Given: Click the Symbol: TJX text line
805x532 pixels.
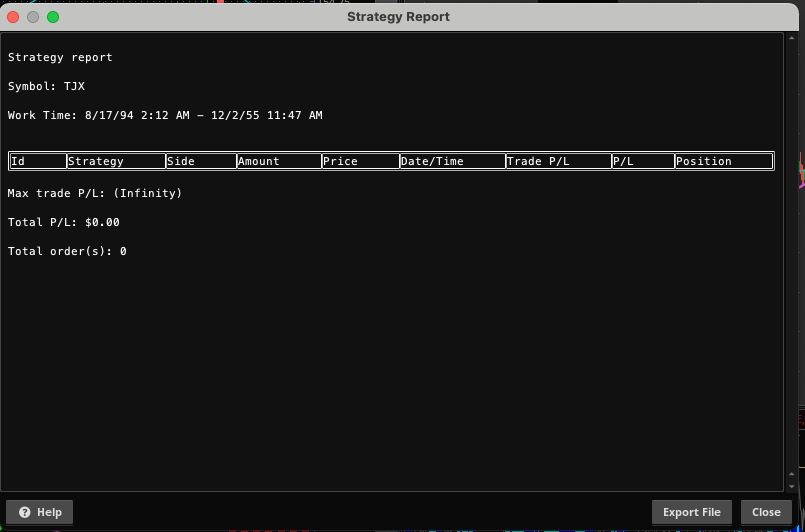Looking at the screenshot, I should tap(46, 87).
